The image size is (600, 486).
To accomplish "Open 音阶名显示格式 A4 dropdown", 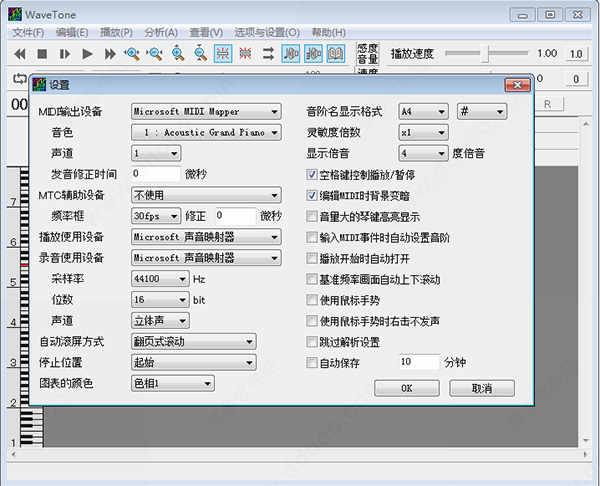I will coord(423,111).
